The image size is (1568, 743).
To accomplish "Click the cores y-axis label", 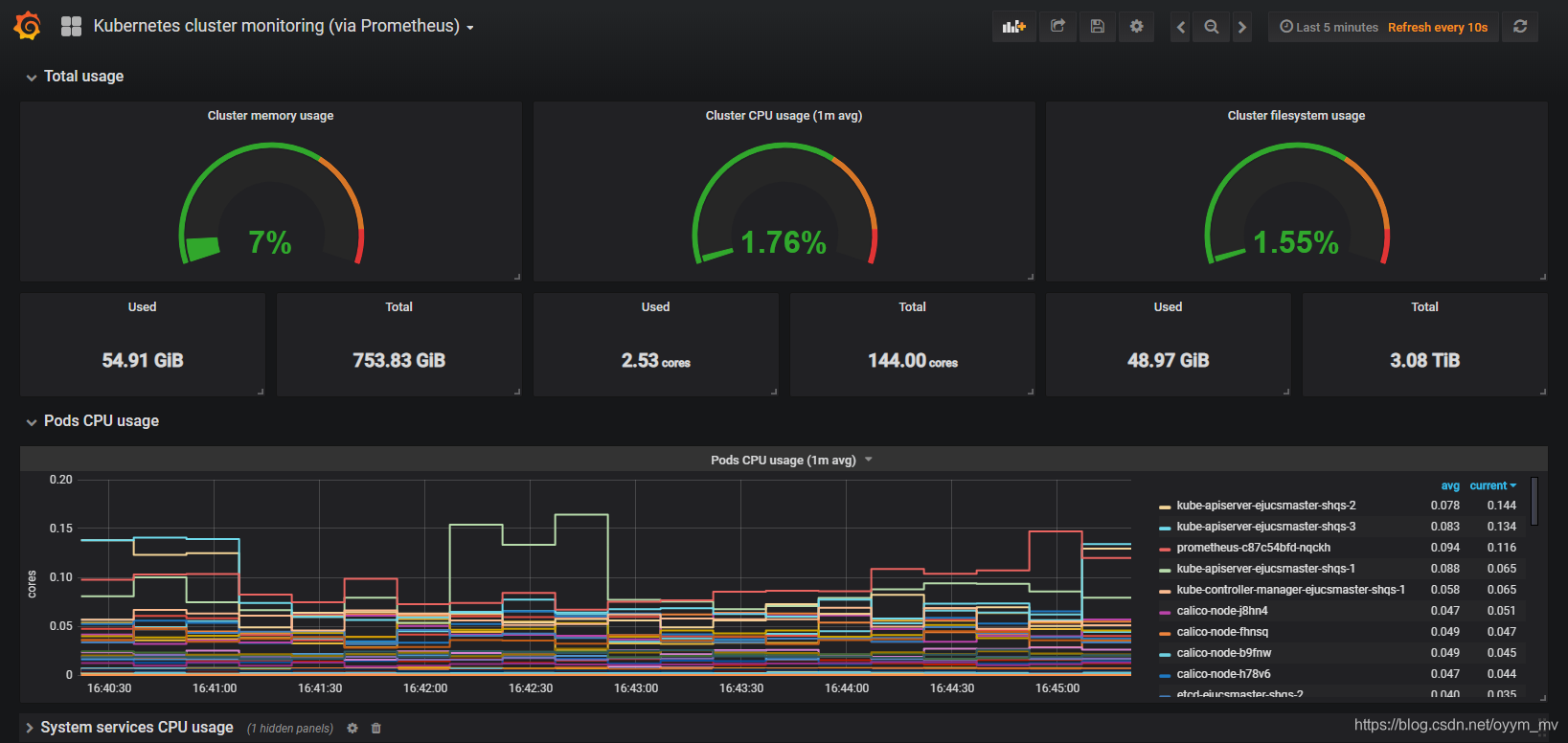I will tap(32, 584).
